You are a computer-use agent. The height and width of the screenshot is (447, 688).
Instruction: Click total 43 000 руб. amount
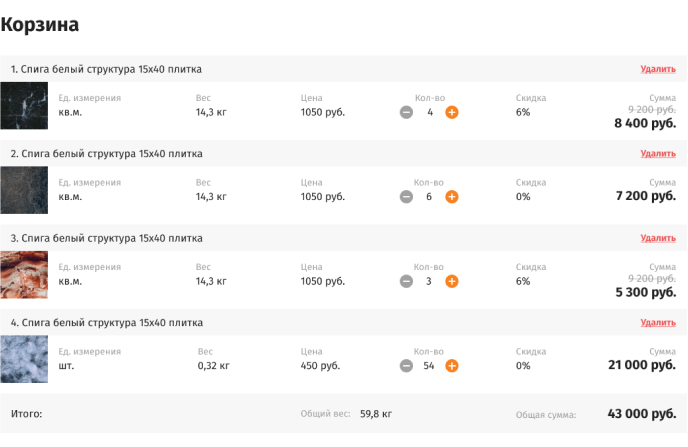click(642, 414)
